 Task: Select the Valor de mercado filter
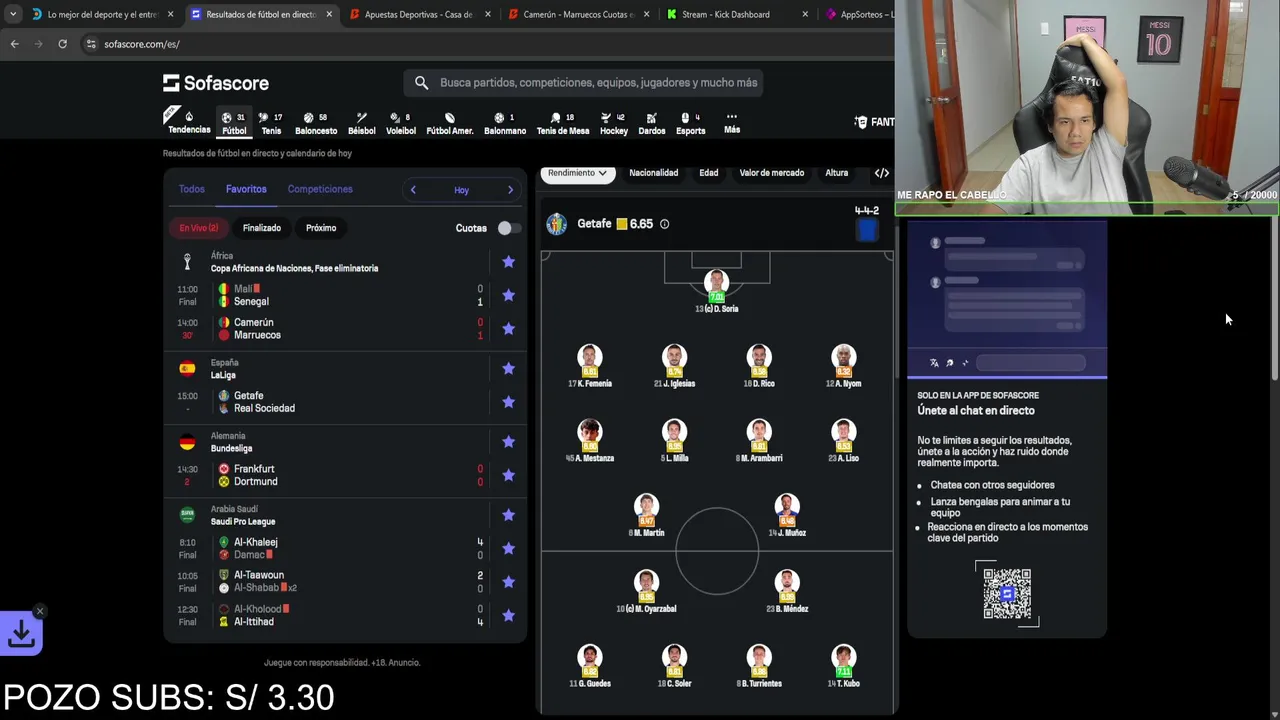pyautogui.click(x=771, y=173)
